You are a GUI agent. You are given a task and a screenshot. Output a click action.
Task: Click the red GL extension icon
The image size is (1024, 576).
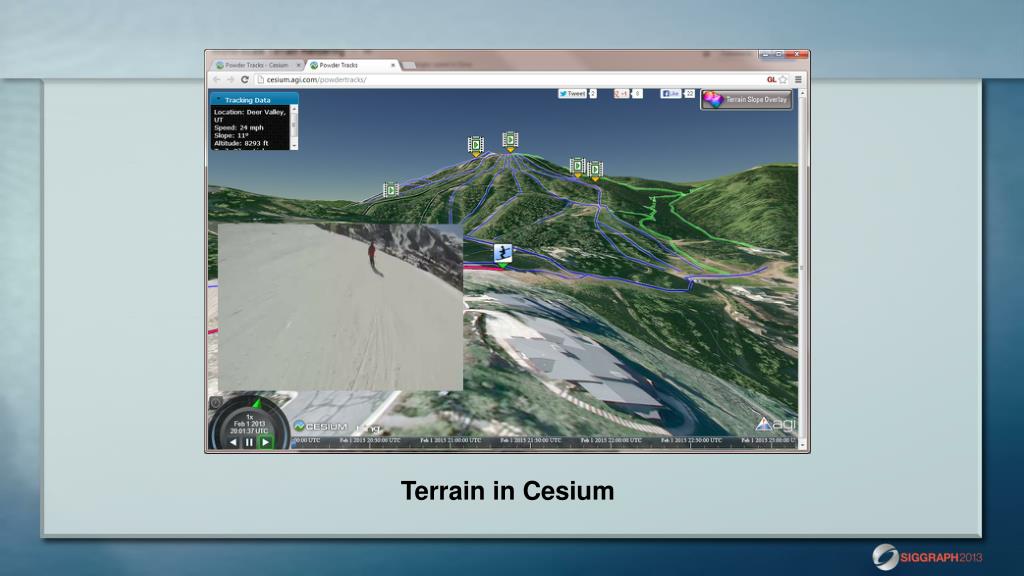point(771,80)
